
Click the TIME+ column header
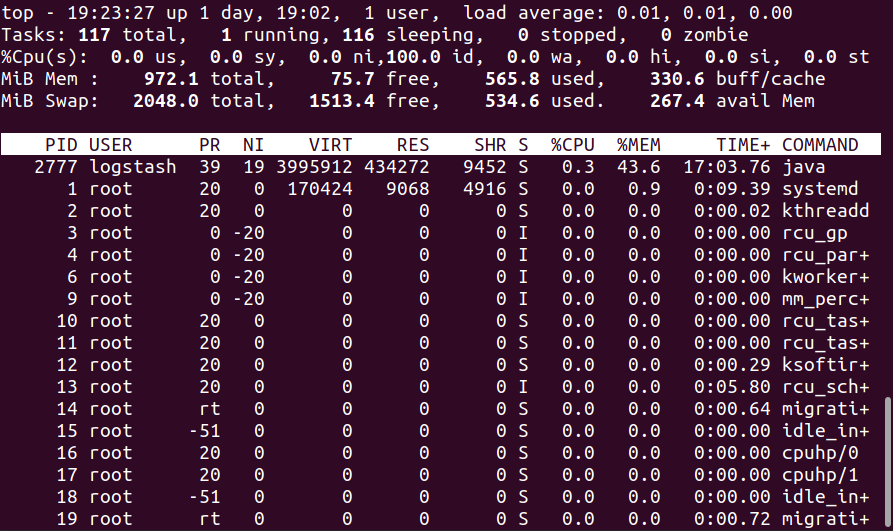742,145
